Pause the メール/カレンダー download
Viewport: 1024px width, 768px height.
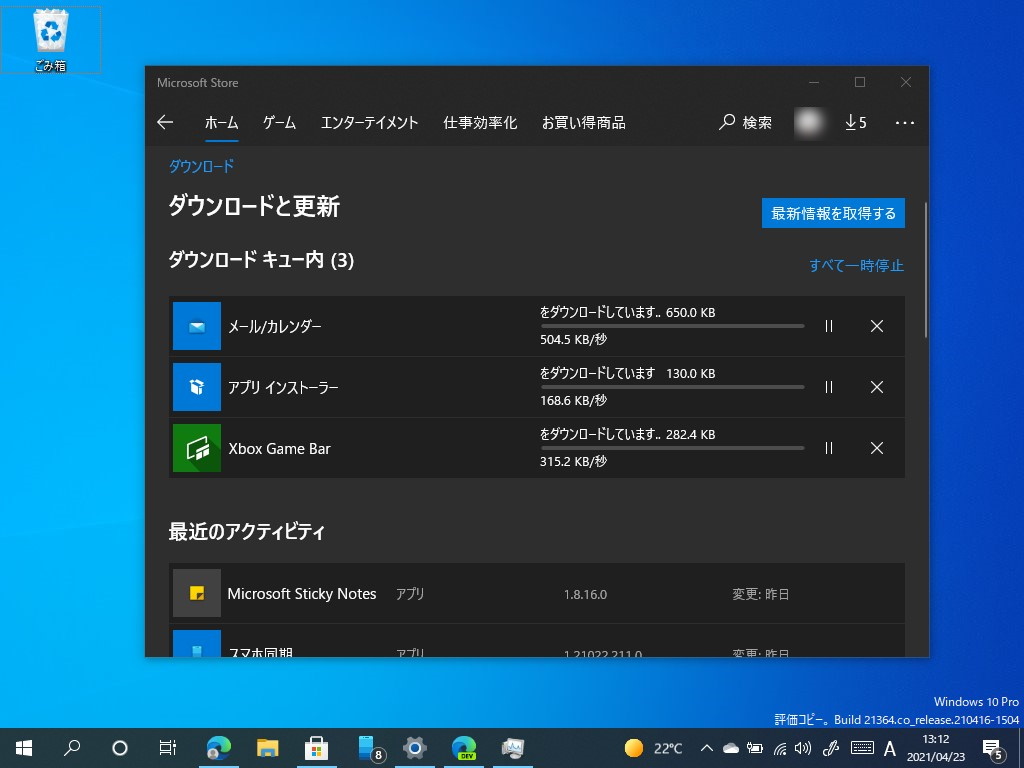coord(828,325)
